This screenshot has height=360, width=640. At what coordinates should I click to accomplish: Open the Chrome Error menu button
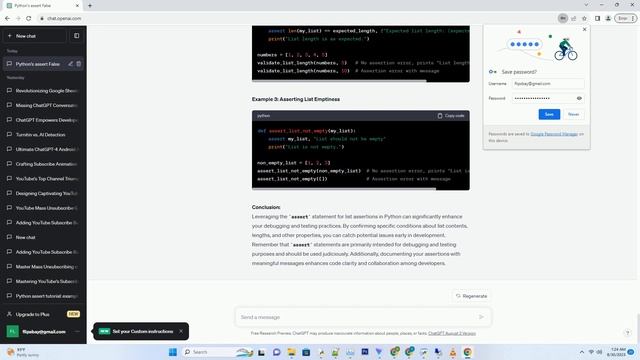pos(626,18)
